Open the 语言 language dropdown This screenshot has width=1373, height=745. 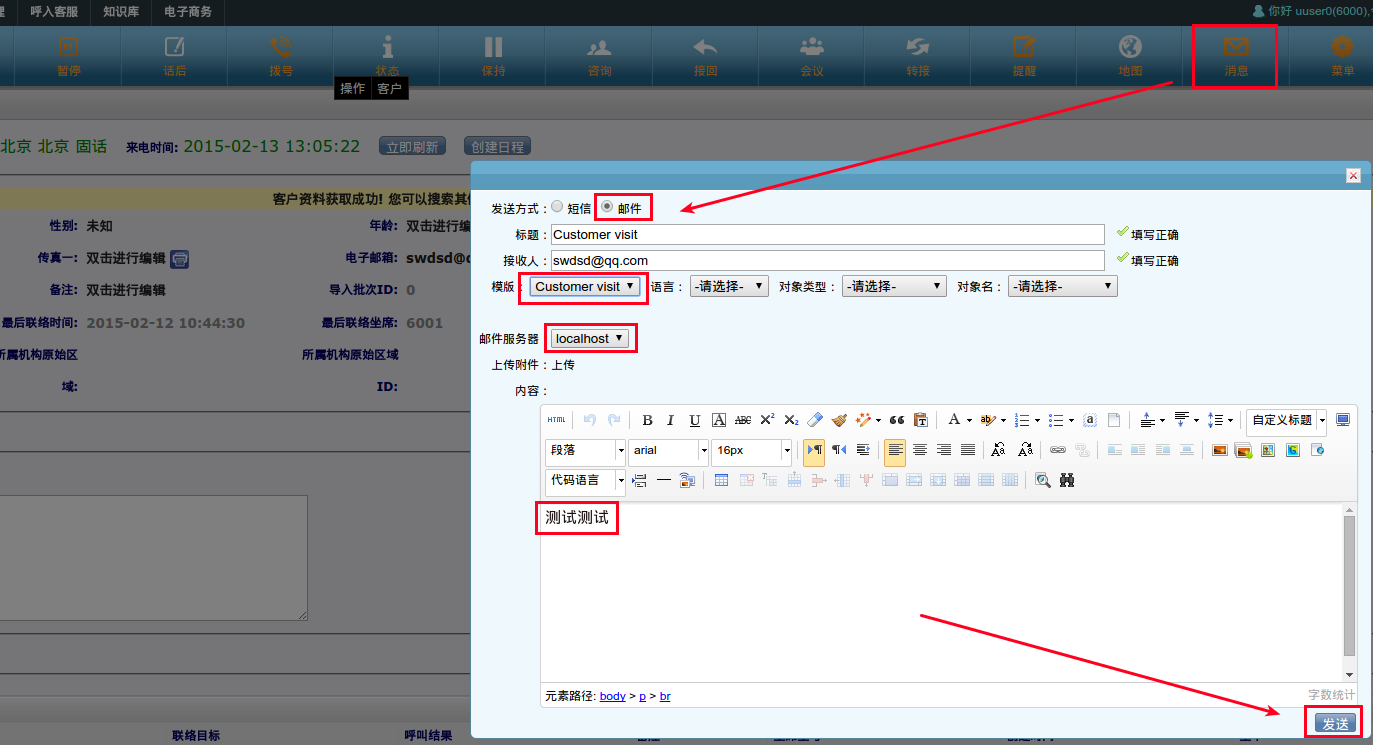pyautogui.click(x=729, y=287)
